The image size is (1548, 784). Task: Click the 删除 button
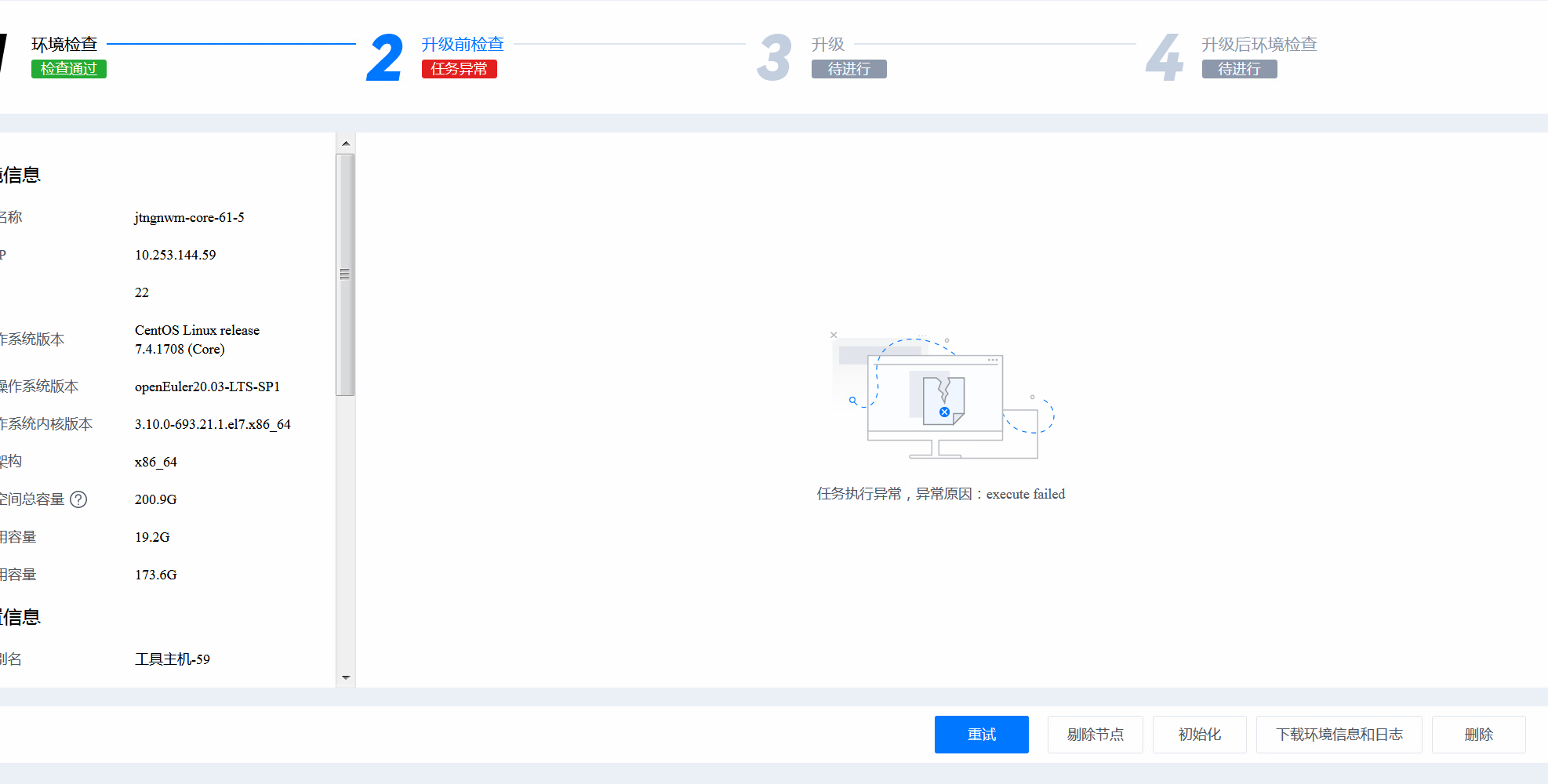(x=1478, y=735)
